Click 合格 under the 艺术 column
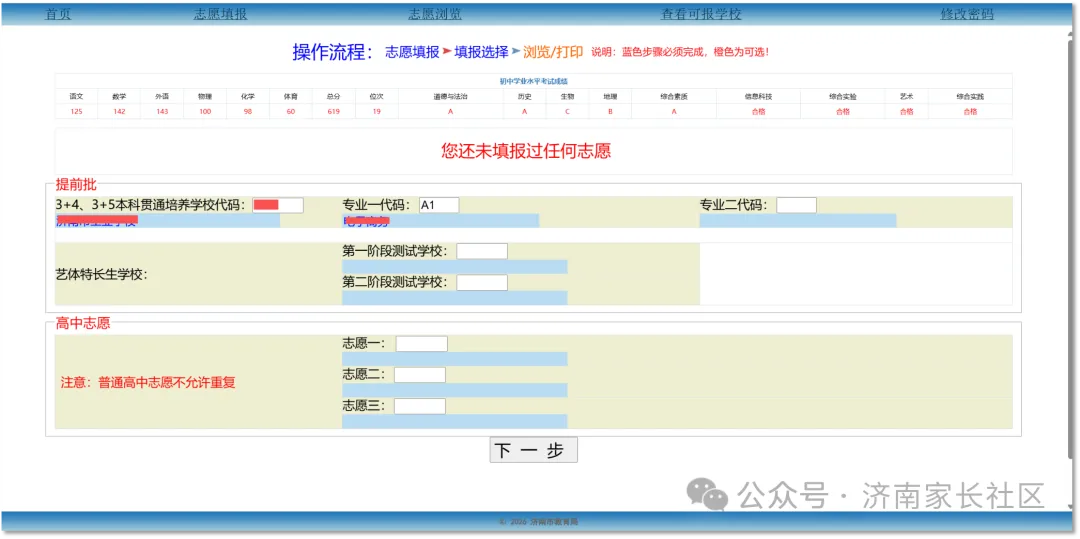 [x=906, y=112]
